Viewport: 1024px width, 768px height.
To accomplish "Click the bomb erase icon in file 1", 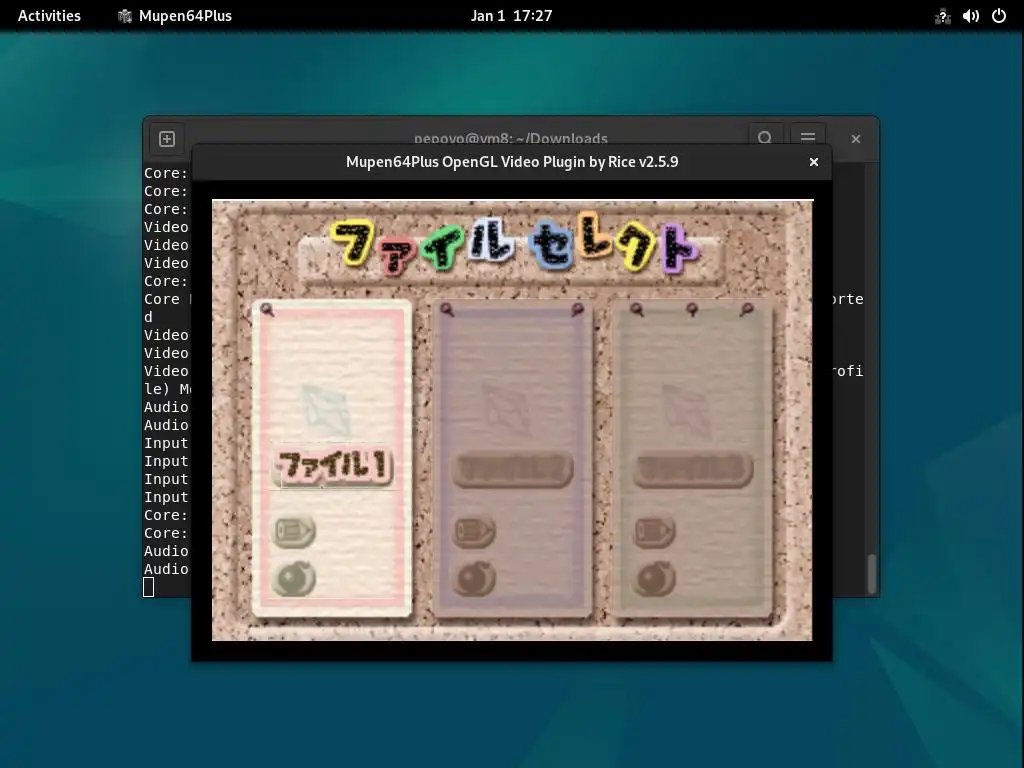I will pos(295,579).
